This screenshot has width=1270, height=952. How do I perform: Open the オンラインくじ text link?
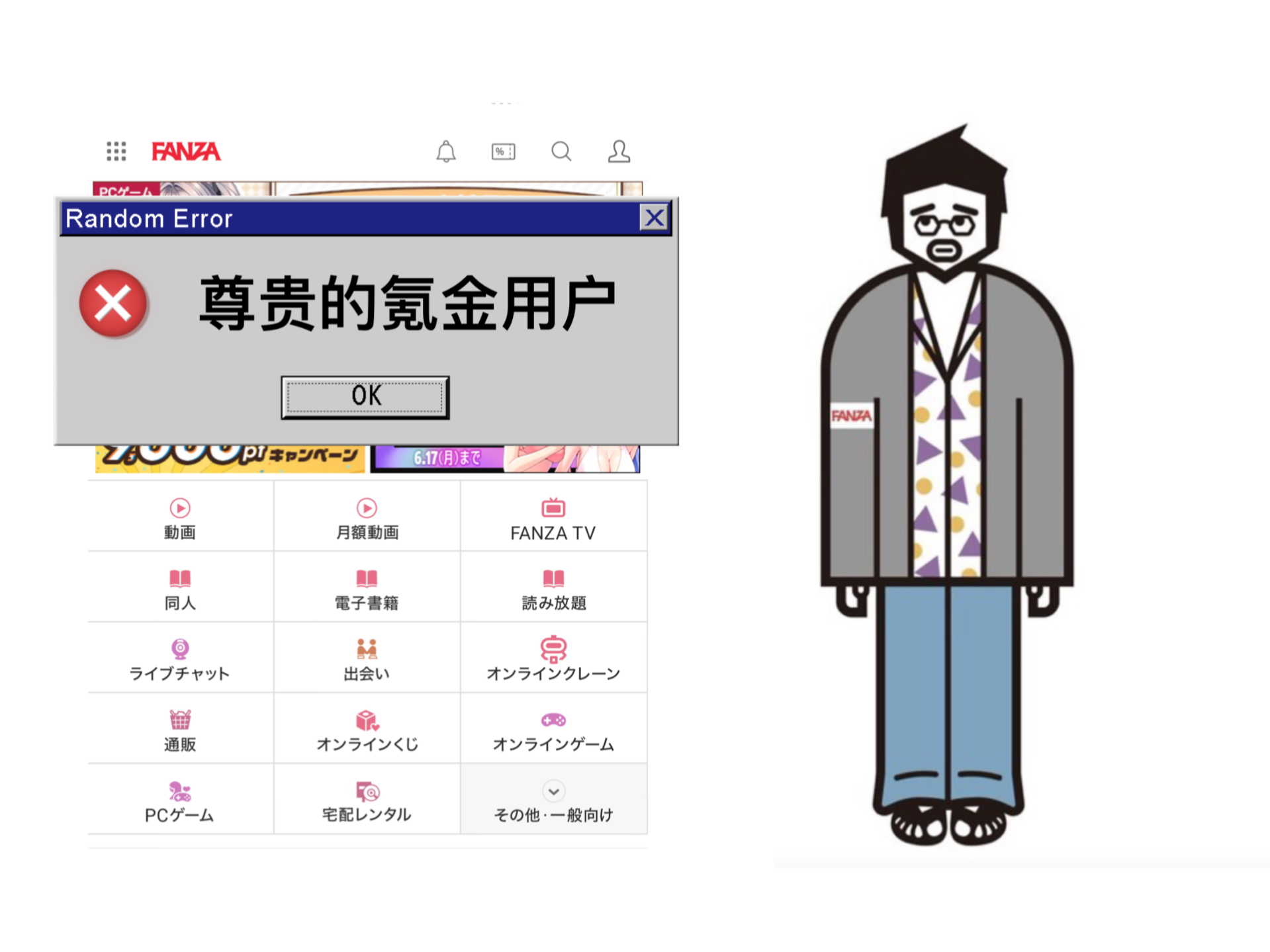[x=367, y=745]
